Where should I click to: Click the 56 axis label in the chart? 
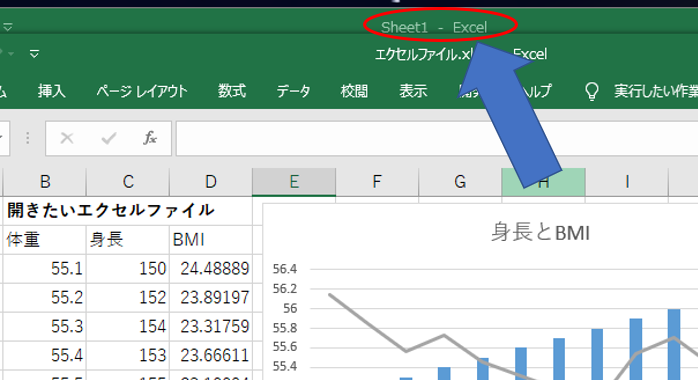point(290,308)
